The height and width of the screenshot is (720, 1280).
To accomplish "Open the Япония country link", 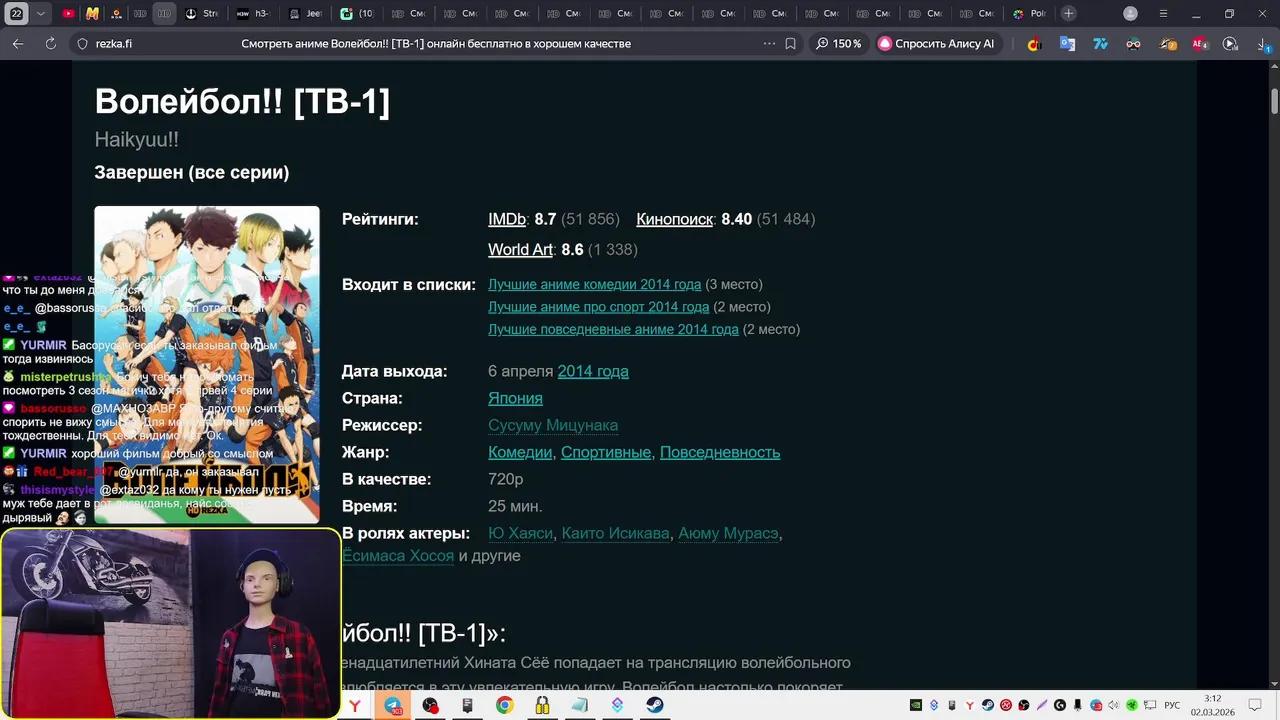I will click(x=515, y=398).
